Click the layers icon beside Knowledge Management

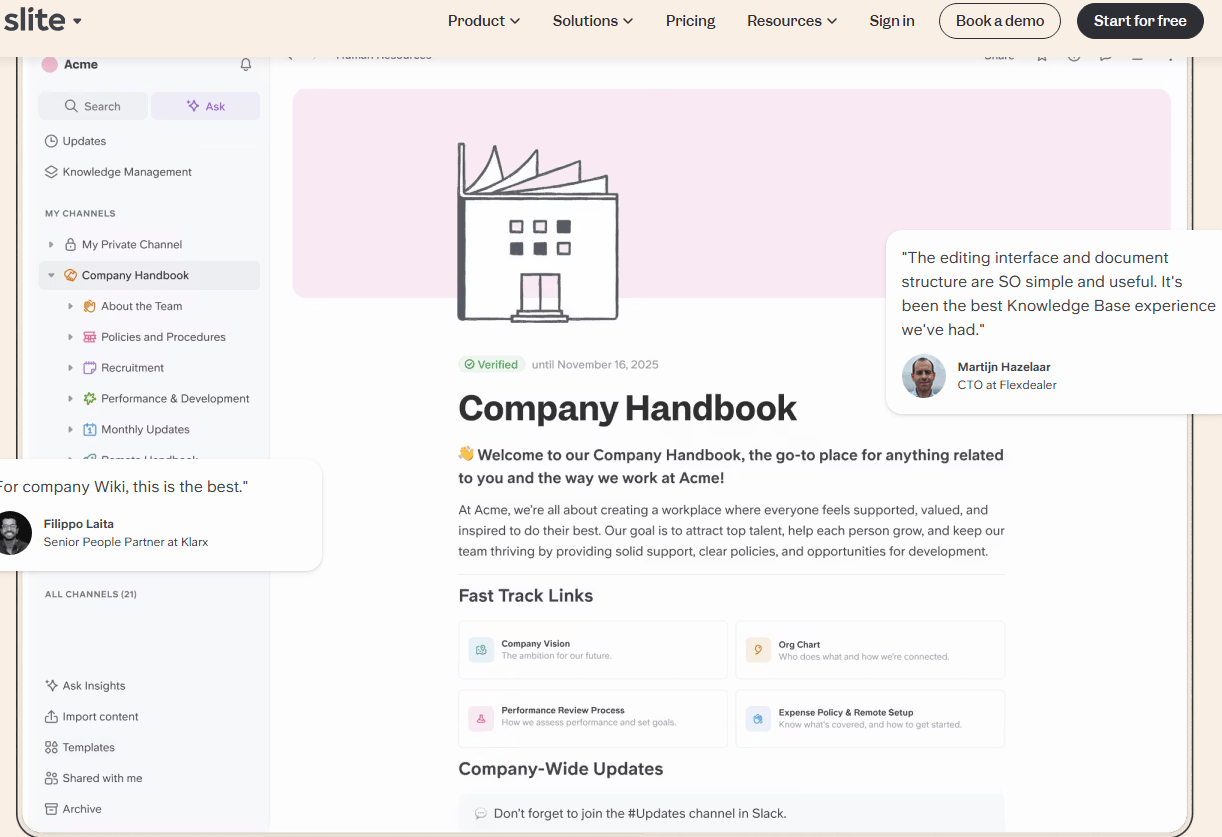52,172
